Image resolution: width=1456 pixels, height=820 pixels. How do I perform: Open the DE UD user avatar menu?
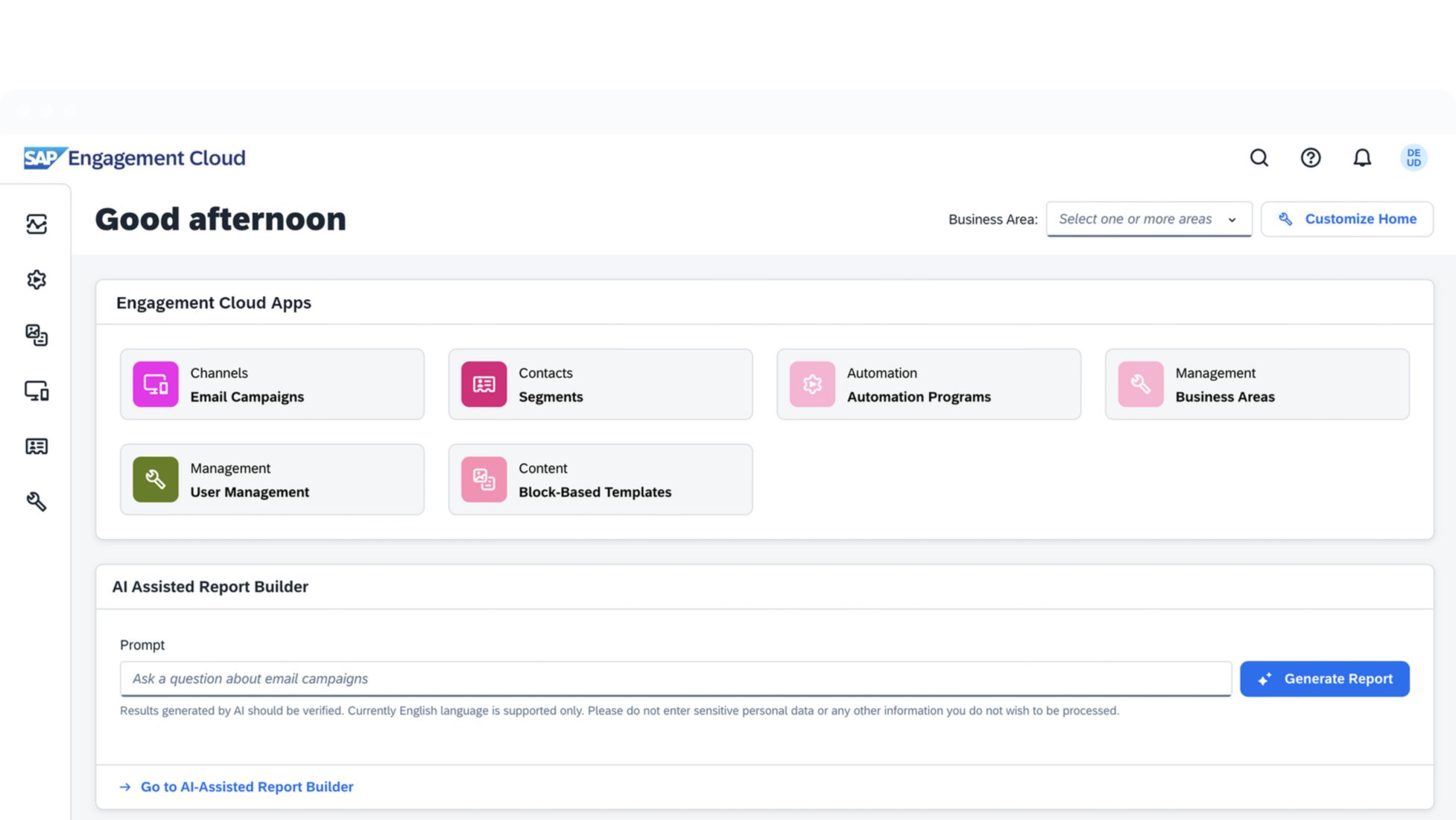pos(1413,158)
